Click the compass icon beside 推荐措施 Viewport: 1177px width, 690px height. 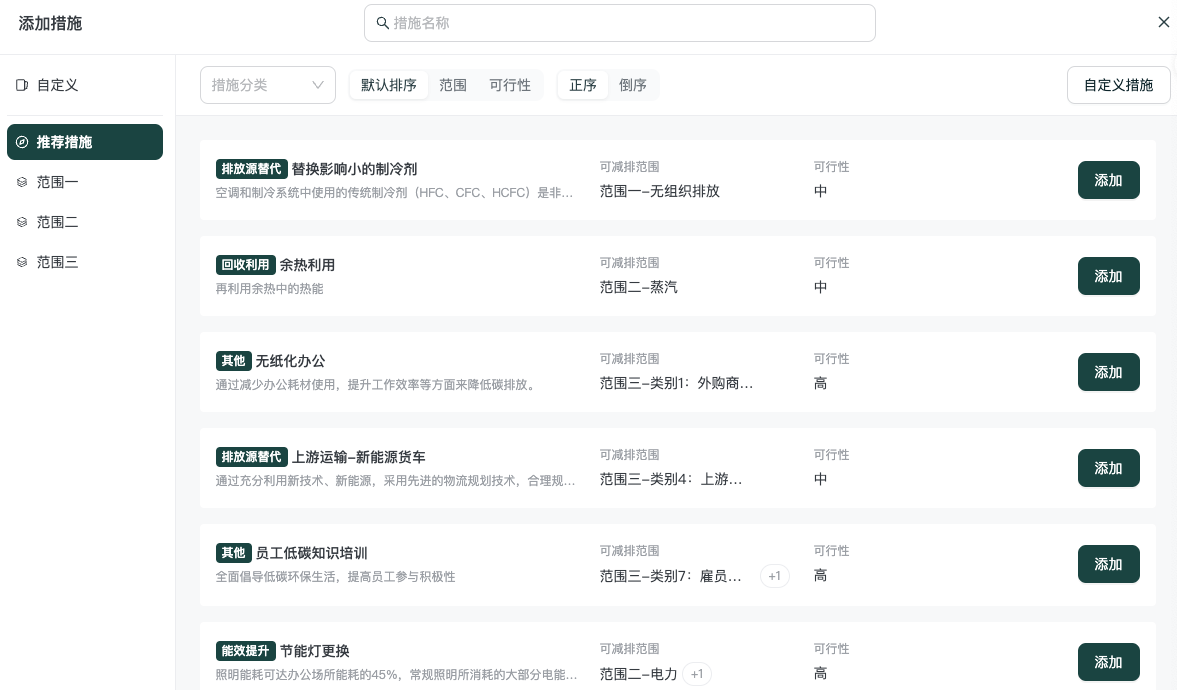(x=22, y=142)
